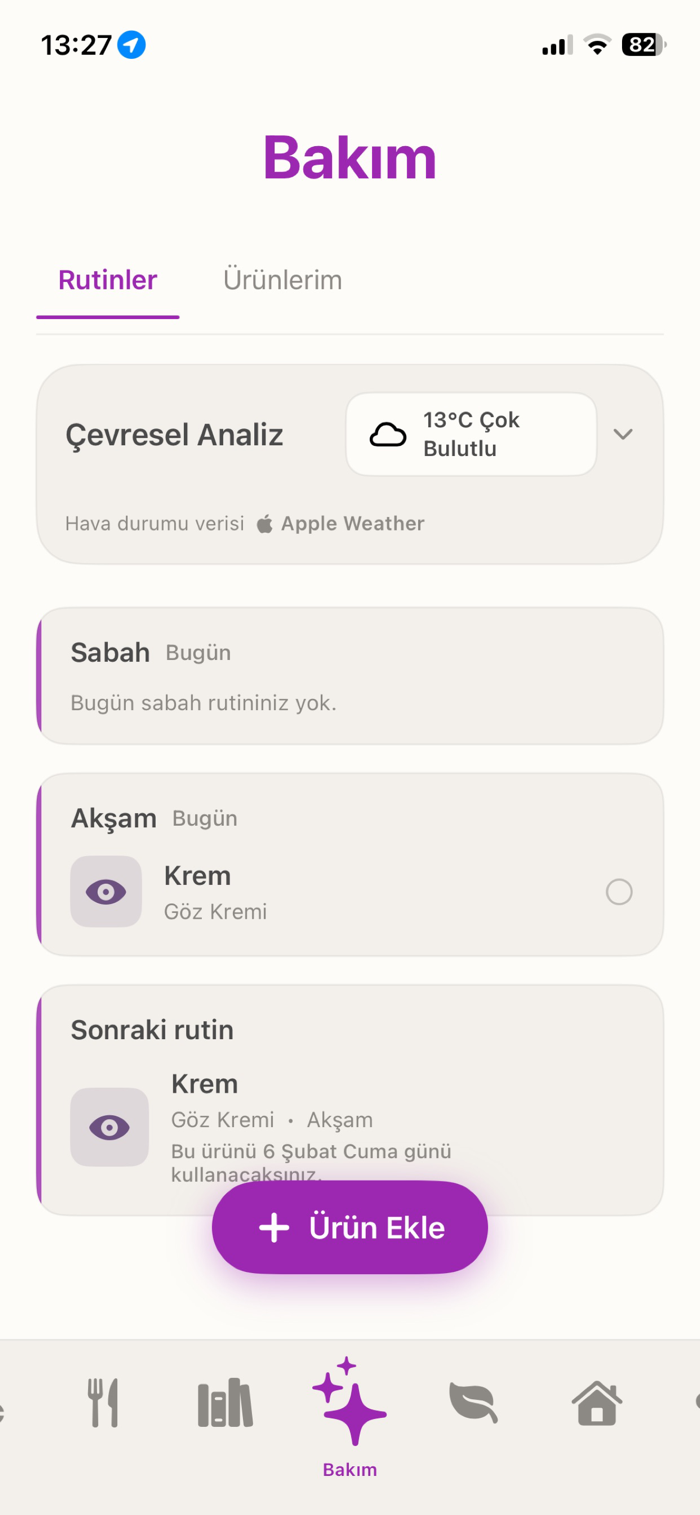The image size is (700, 1515).
Task: Tap the eye icon in Akşam routine
Action: point(106,891)
